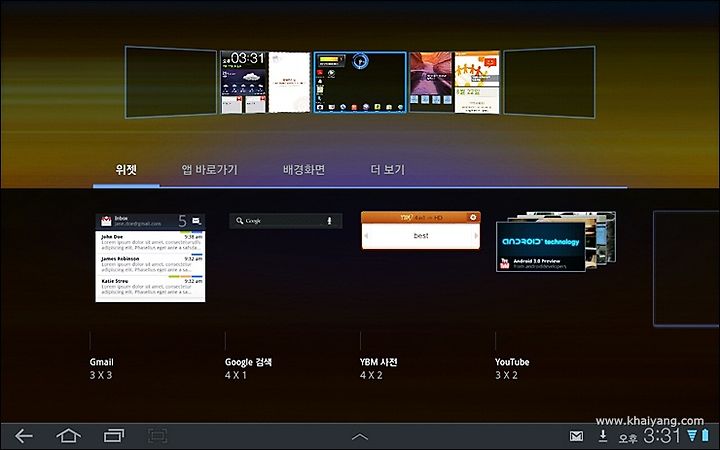720x450 pixels.
Task: Click the YouTube widget label
Action: click(x=512, y=362)
